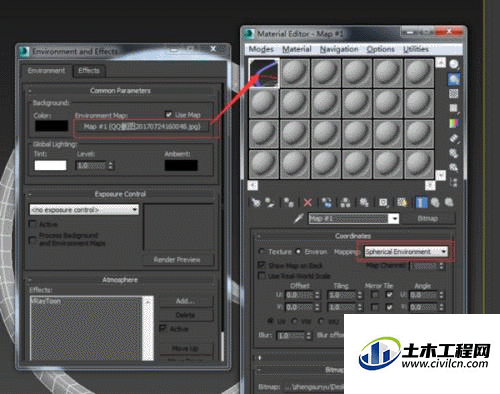This screenshot has height=394, width=500.
Task: Click the Make Unique icon
Action: coord(345,202)
